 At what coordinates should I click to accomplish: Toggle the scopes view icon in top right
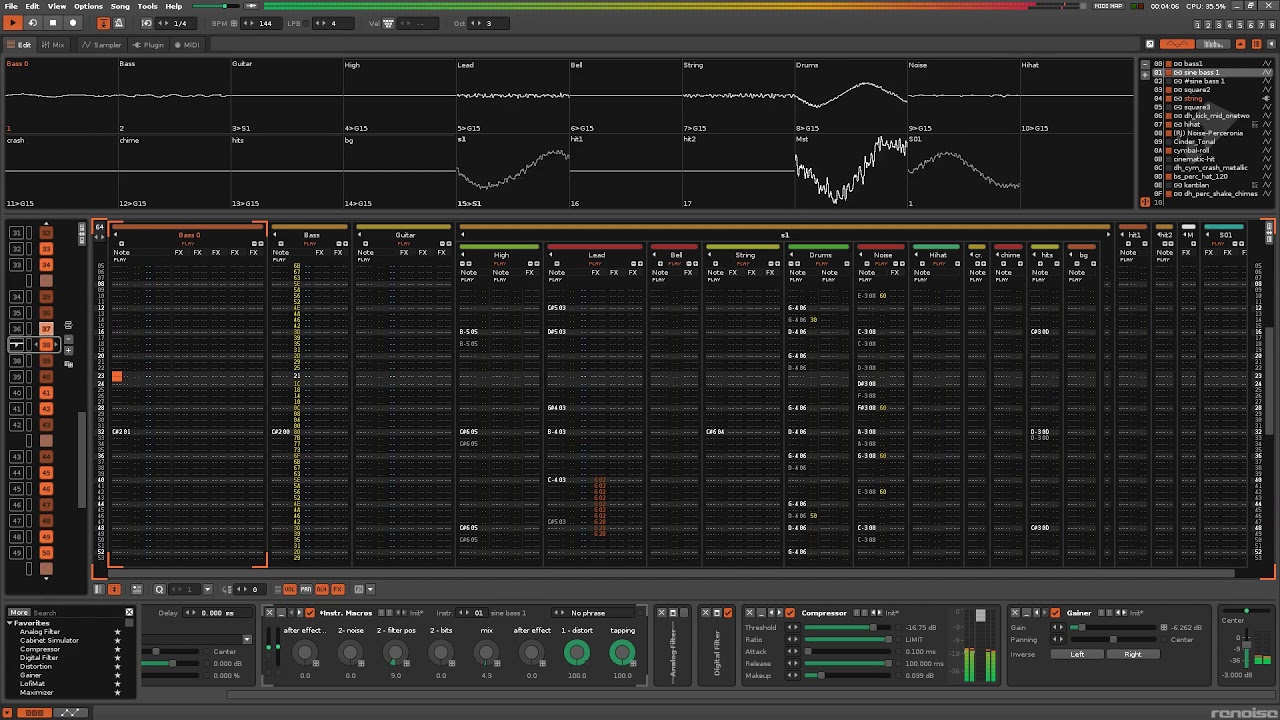(1178, 44)
